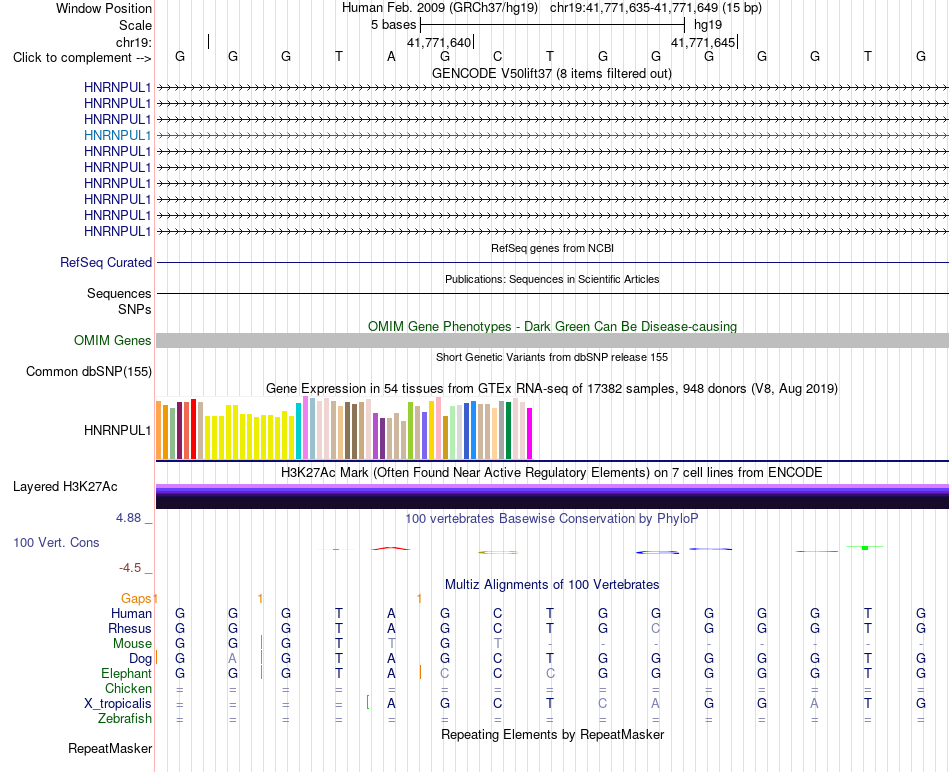The image size is (950, 772).
Task: Click the cyan bar in the GTEx expression chart
Action: [298, 431]
